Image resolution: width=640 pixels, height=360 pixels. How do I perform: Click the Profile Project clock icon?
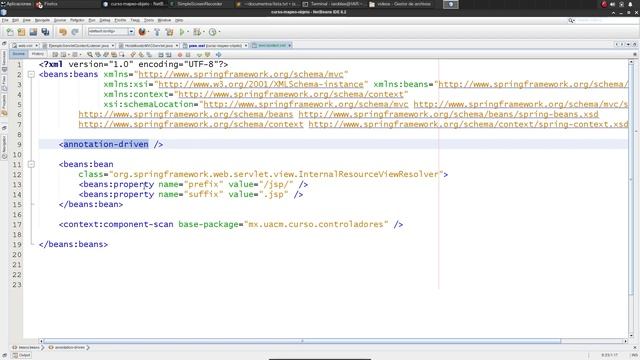pos(212,32)
